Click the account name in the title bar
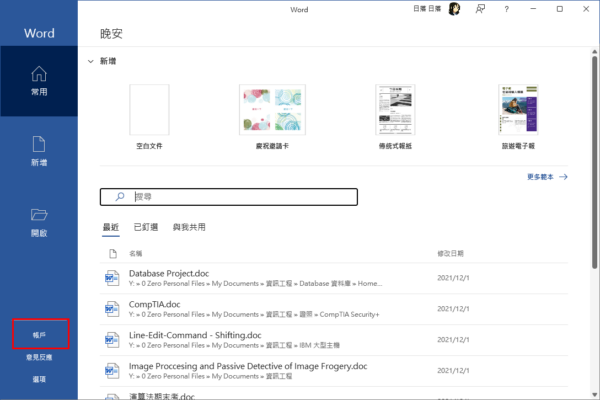 pyautogui.click(x=427, y=9)
